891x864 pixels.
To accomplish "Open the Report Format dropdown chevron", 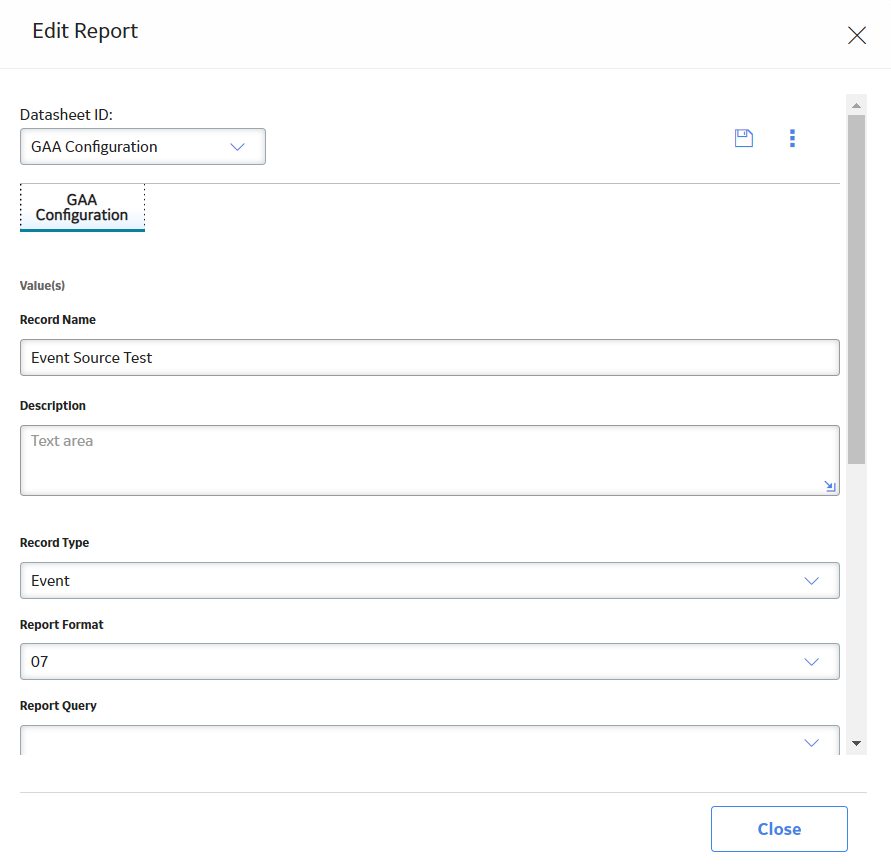I will tap(811, 662).
